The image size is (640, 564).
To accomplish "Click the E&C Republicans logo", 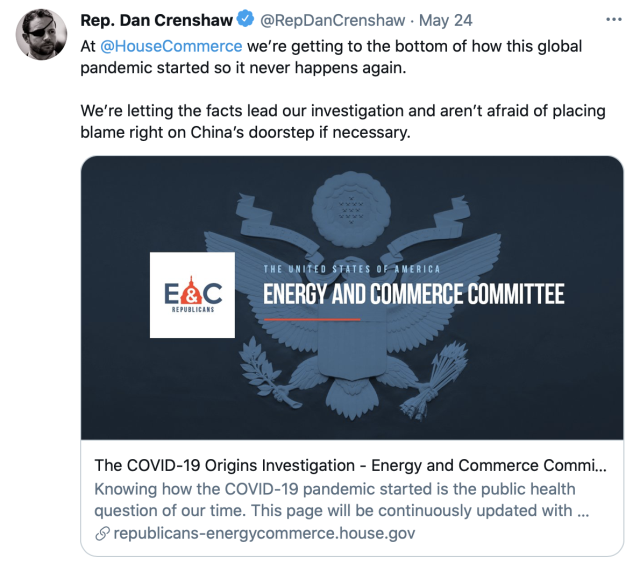I will 192,295.
